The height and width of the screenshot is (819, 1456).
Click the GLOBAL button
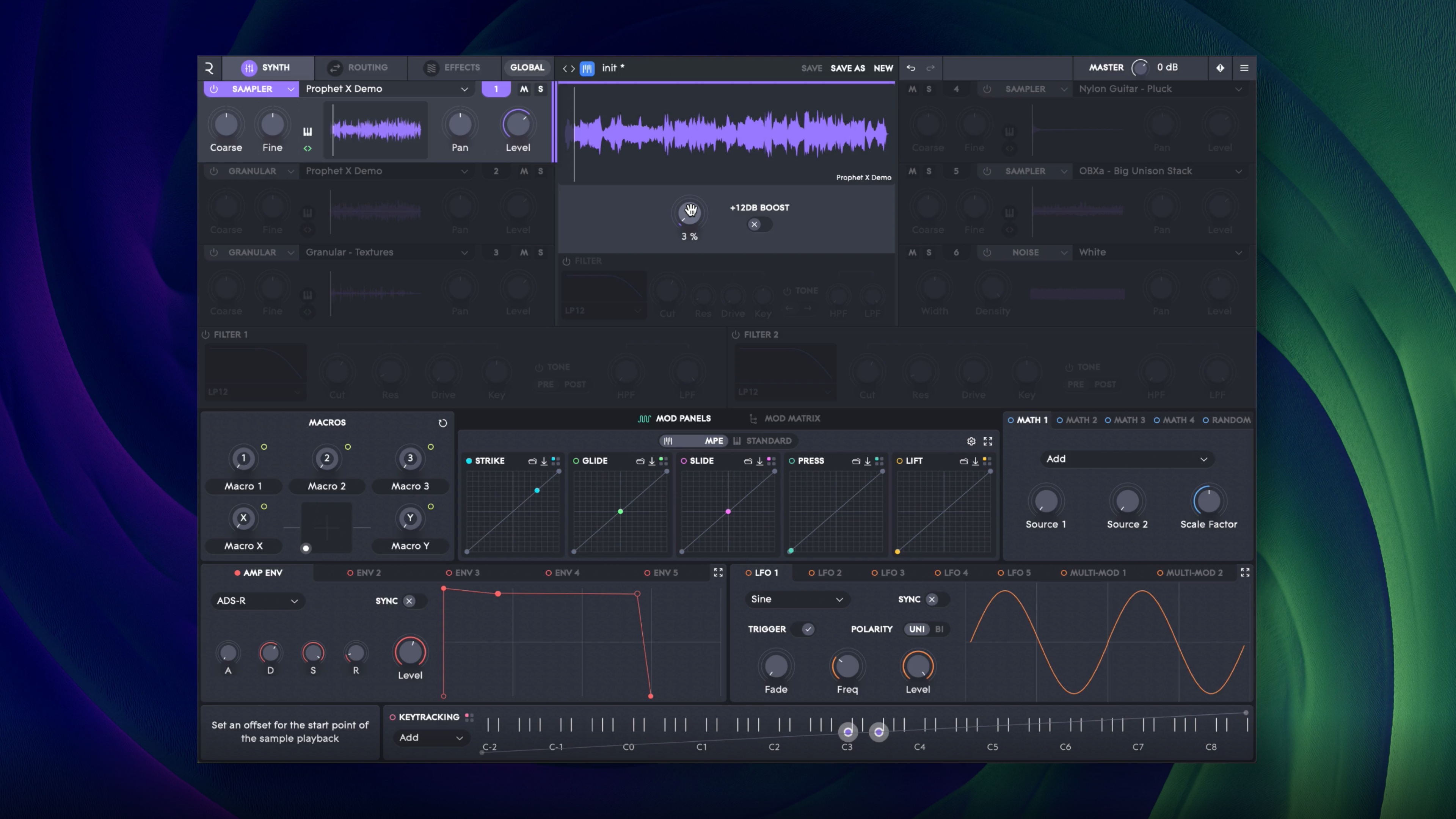527,68
